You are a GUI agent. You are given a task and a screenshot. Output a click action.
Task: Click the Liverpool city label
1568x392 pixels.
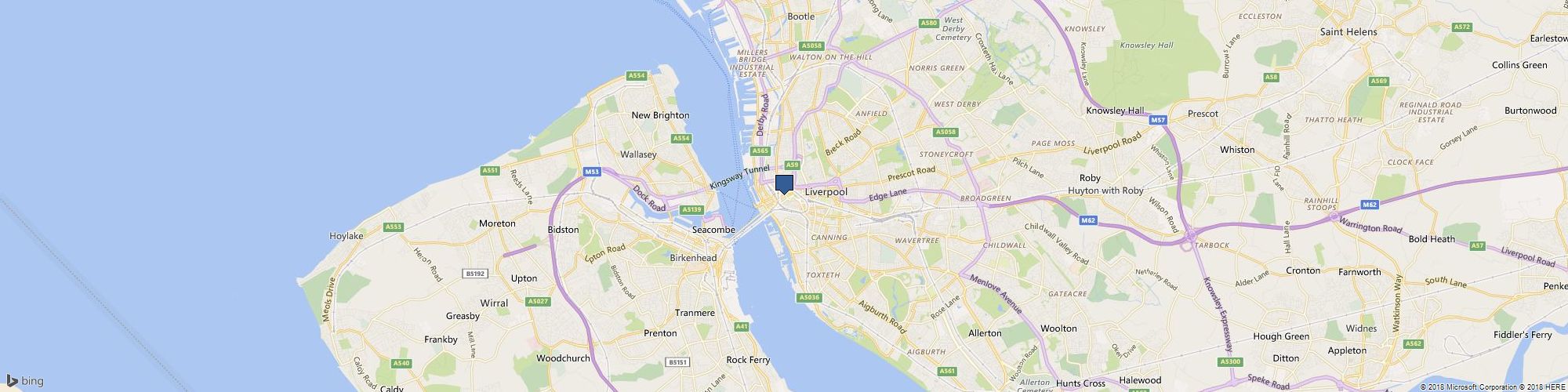[x=826, y=192]
